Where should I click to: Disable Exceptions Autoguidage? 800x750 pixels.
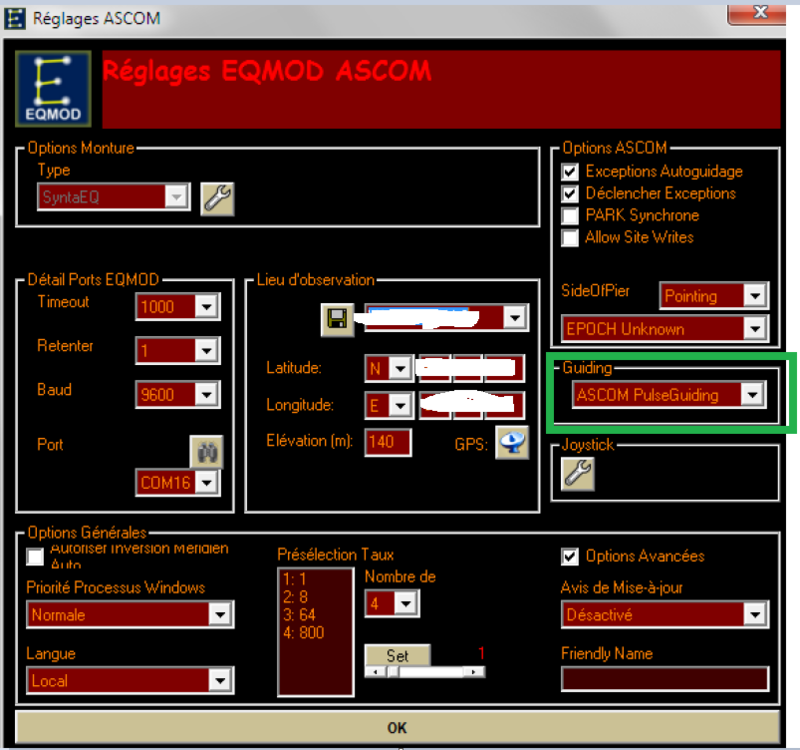pyautogui.click(x=569, y=172)
